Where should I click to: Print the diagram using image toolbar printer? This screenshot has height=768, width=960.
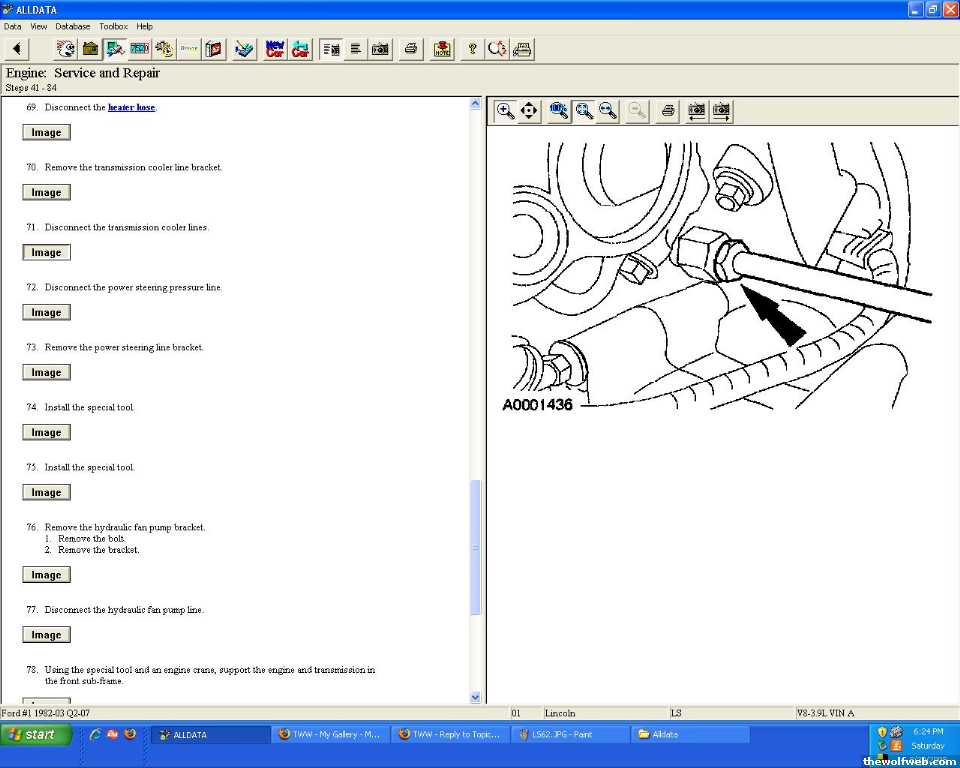tap(668, 111)
